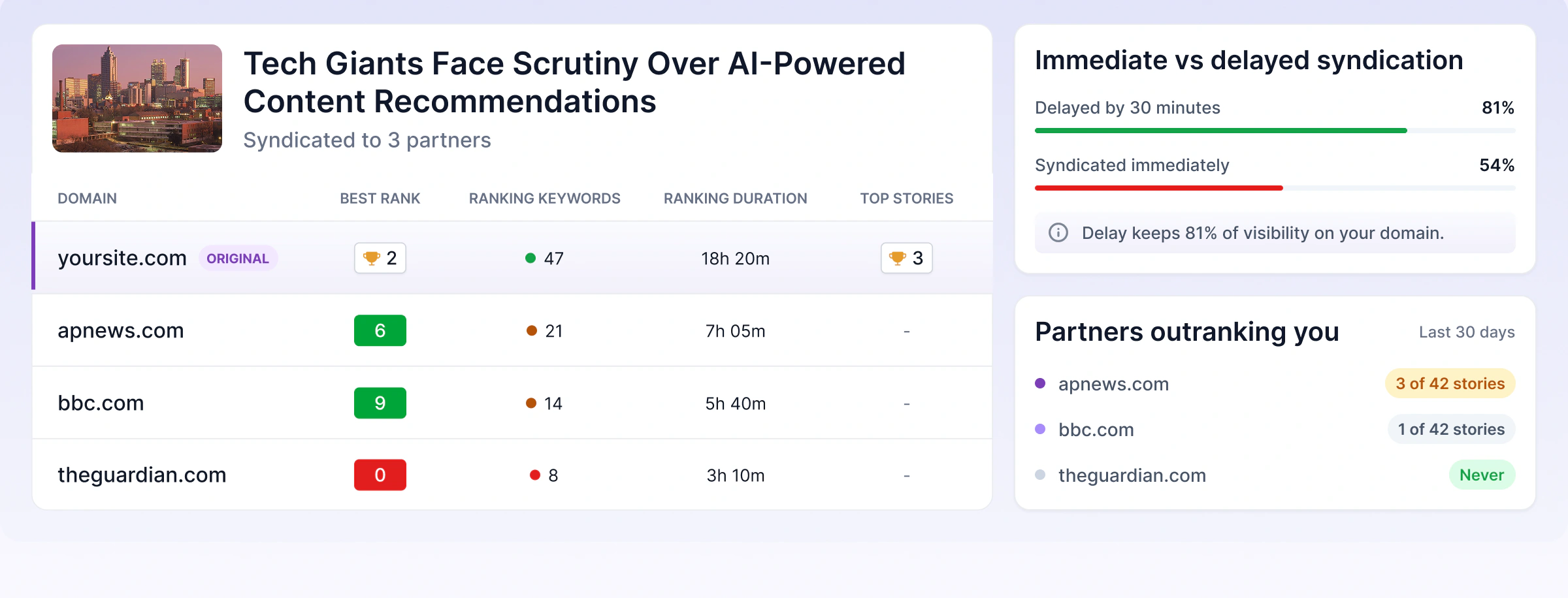Click the gray dot next to theguardian.com partner

pyautogui.click(x=1040, y=475)
